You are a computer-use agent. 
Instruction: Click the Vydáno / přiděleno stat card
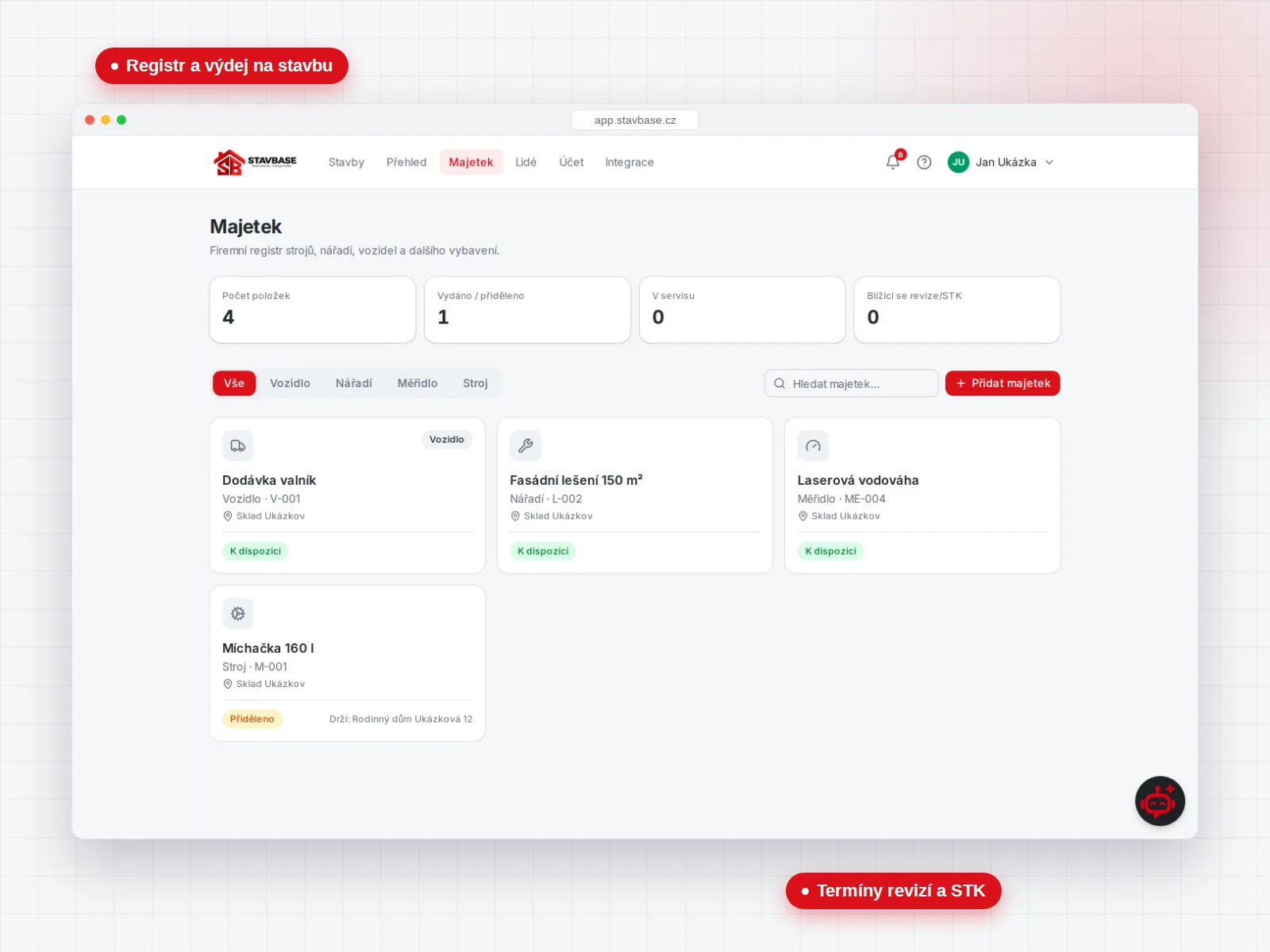point(528,310)
